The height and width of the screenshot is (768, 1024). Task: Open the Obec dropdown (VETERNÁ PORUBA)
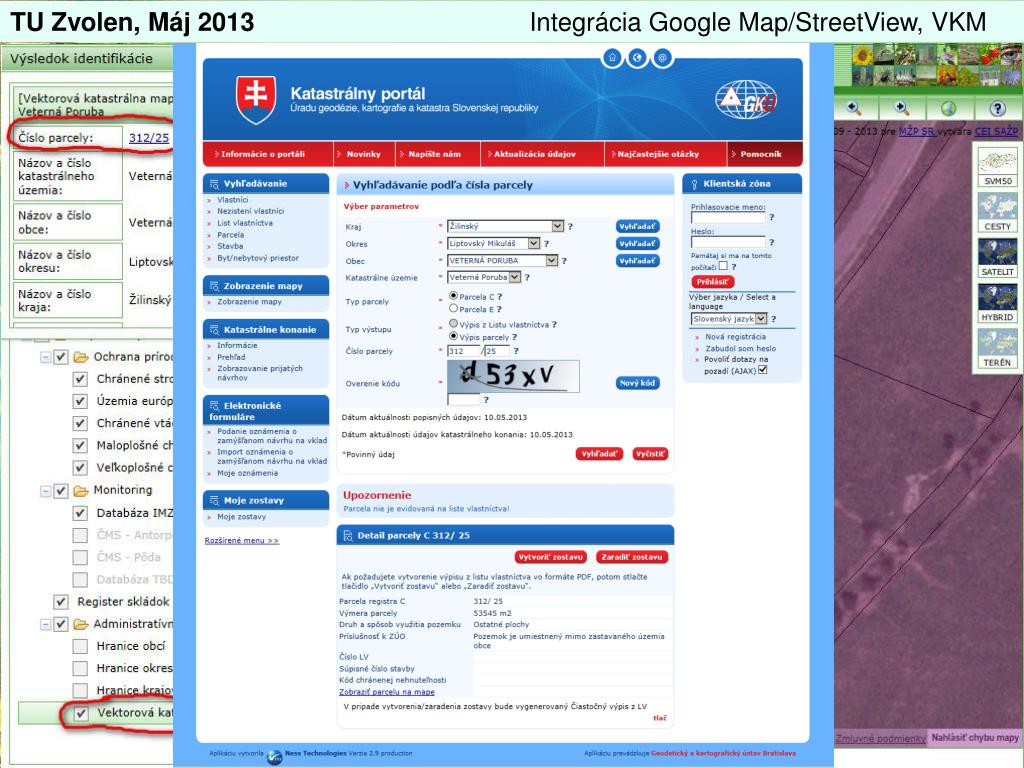[502, 261]
